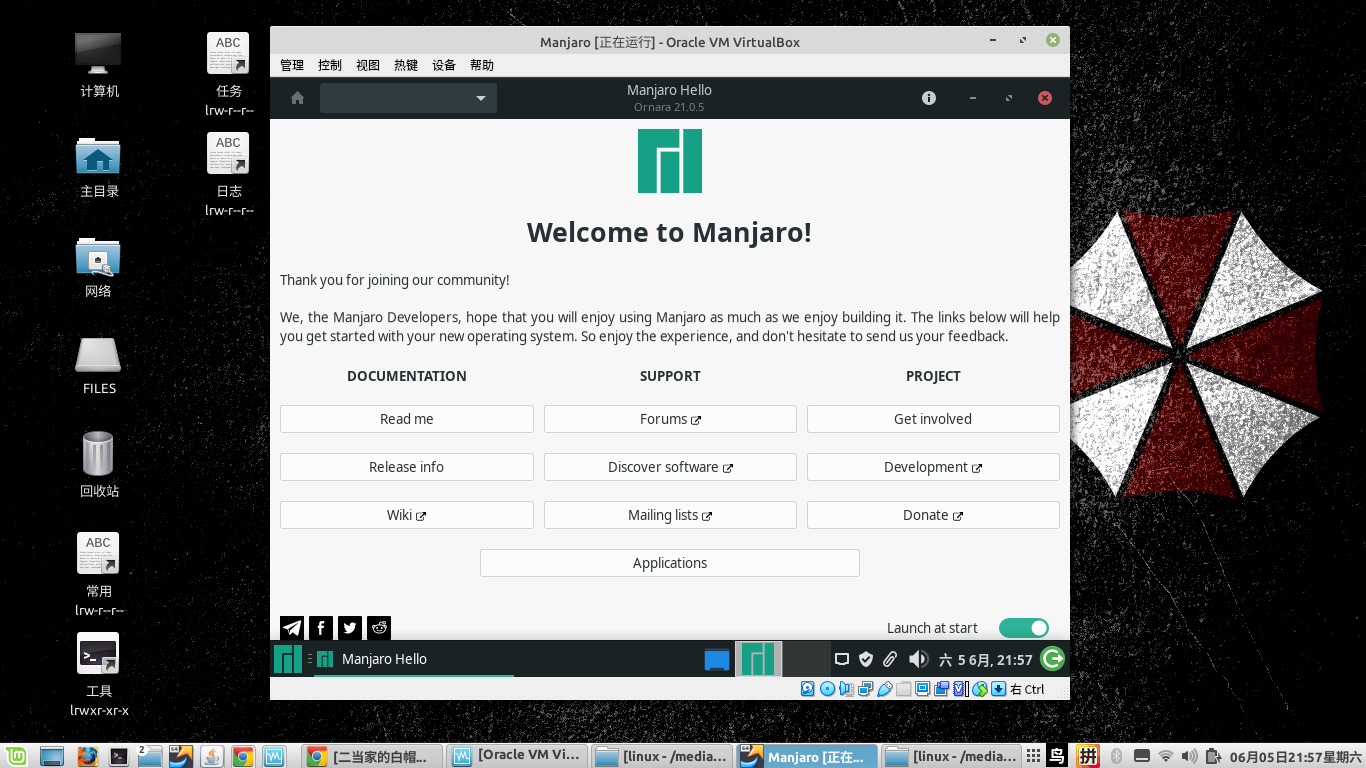The width and height of the screenshot is (1366, 768).
Task: Switch to Oracle VM VirtualBox manager task
Action: 518,756
